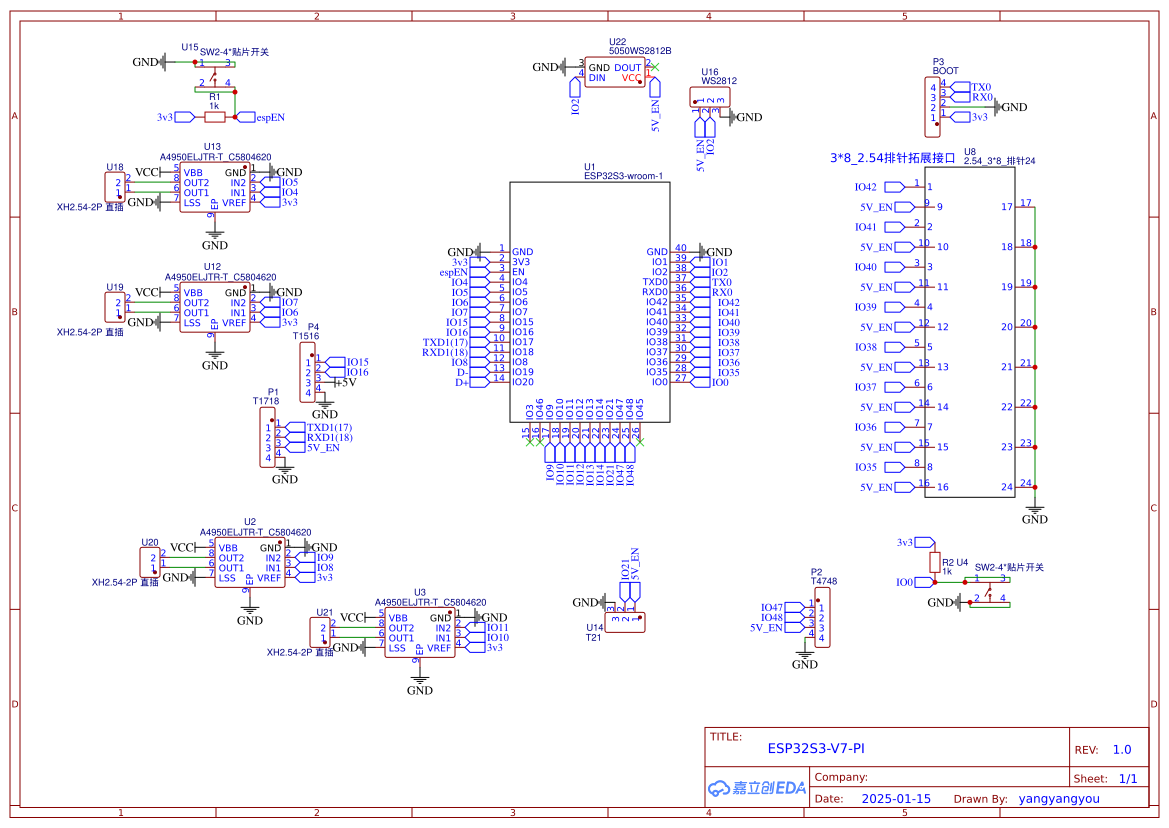Click the Drawn By name yangyangyou

click(x=1059, y=799)
